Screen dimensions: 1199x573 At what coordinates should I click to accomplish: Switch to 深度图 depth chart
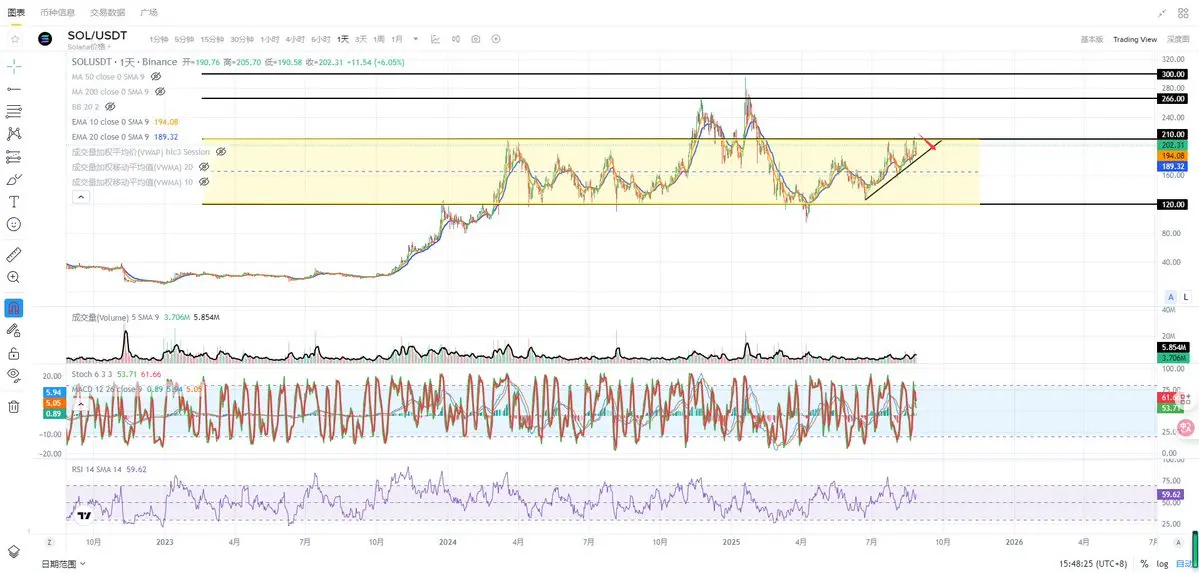1178,39
